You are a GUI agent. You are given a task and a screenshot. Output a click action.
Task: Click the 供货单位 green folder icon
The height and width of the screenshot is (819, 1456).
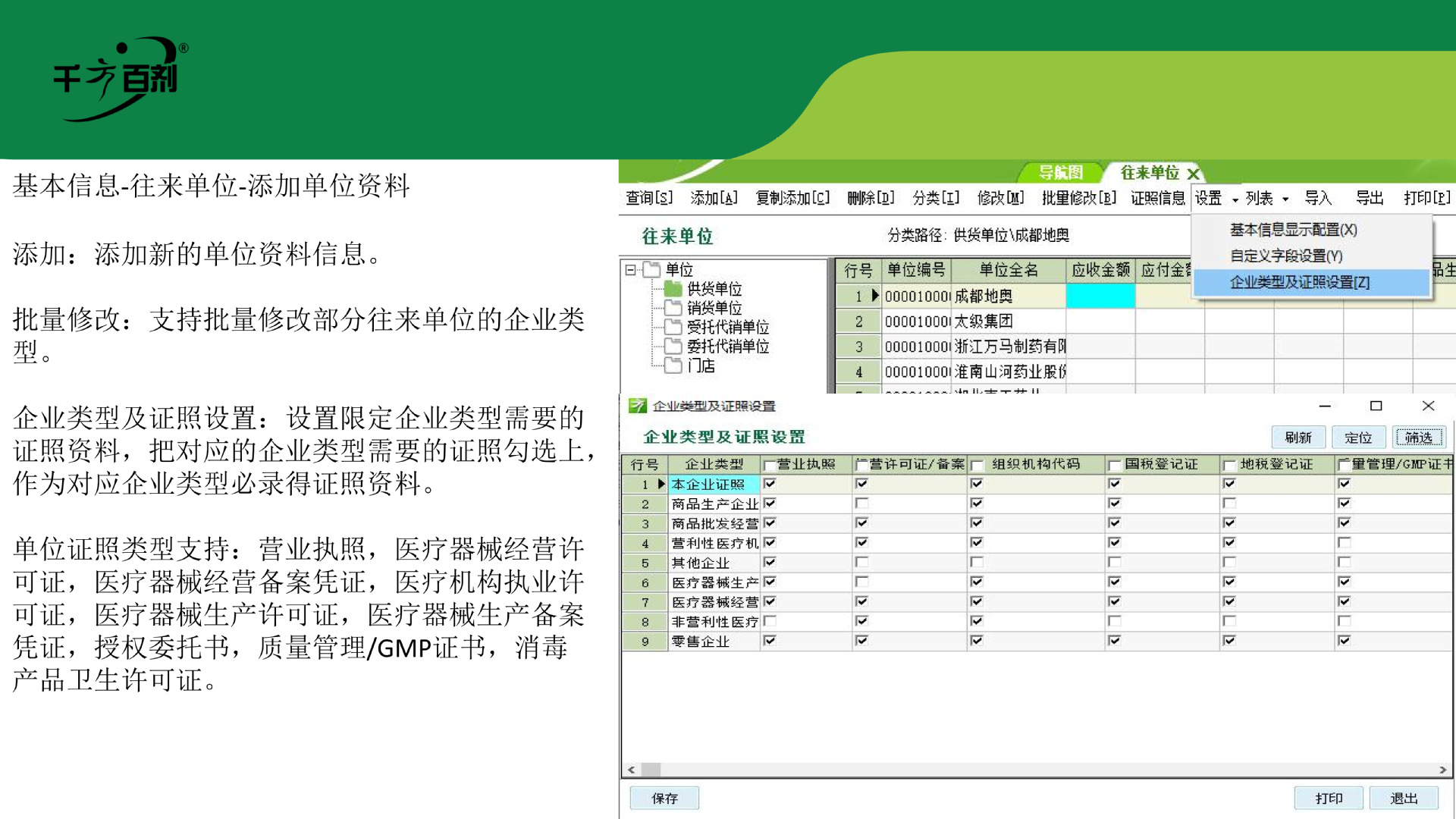(673, 289)
